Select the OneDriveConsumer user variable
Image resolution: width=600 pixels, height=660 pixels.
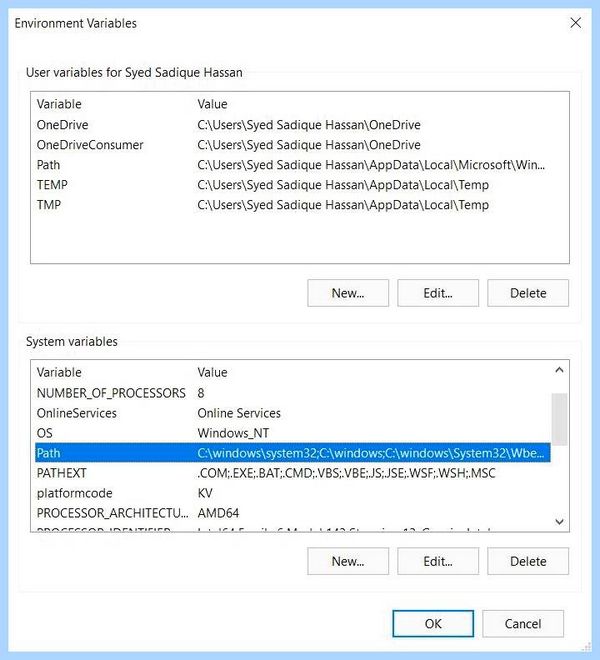[300, 145]
